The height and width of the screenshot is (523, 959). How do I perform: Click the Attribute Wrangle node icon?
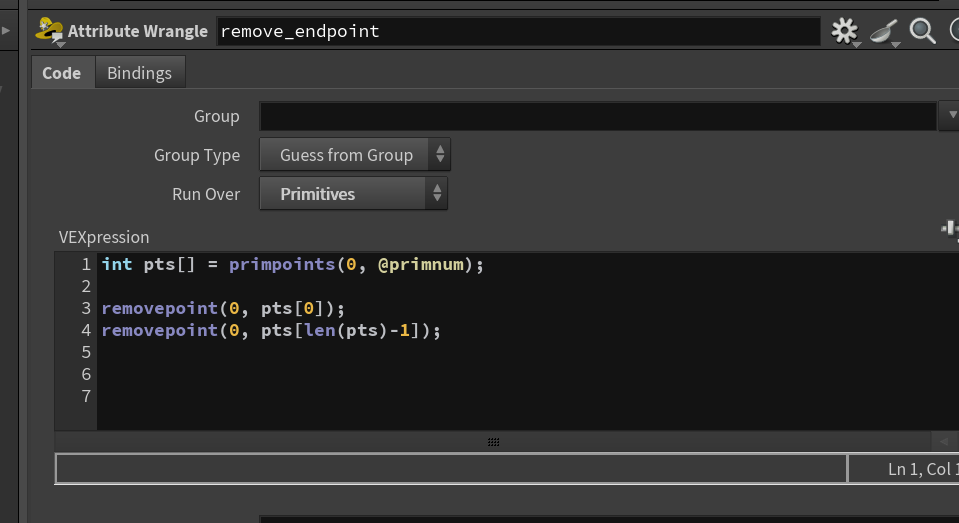click(x=50, y=31)
